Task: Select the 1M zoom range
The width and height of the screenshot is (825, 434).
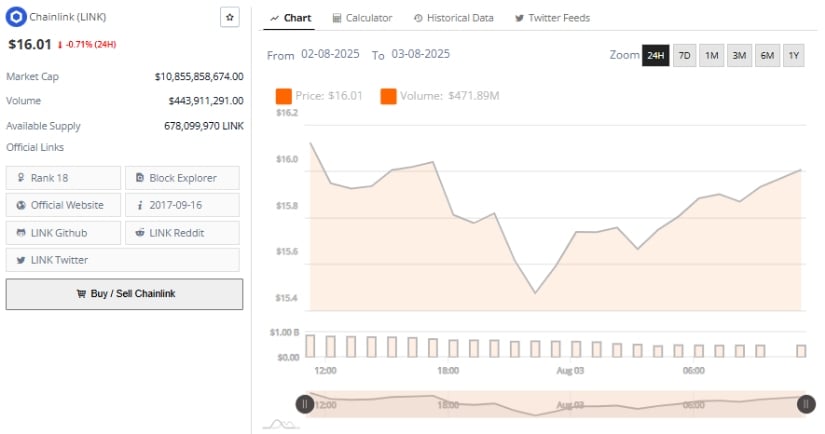Action: coord(711,55)
